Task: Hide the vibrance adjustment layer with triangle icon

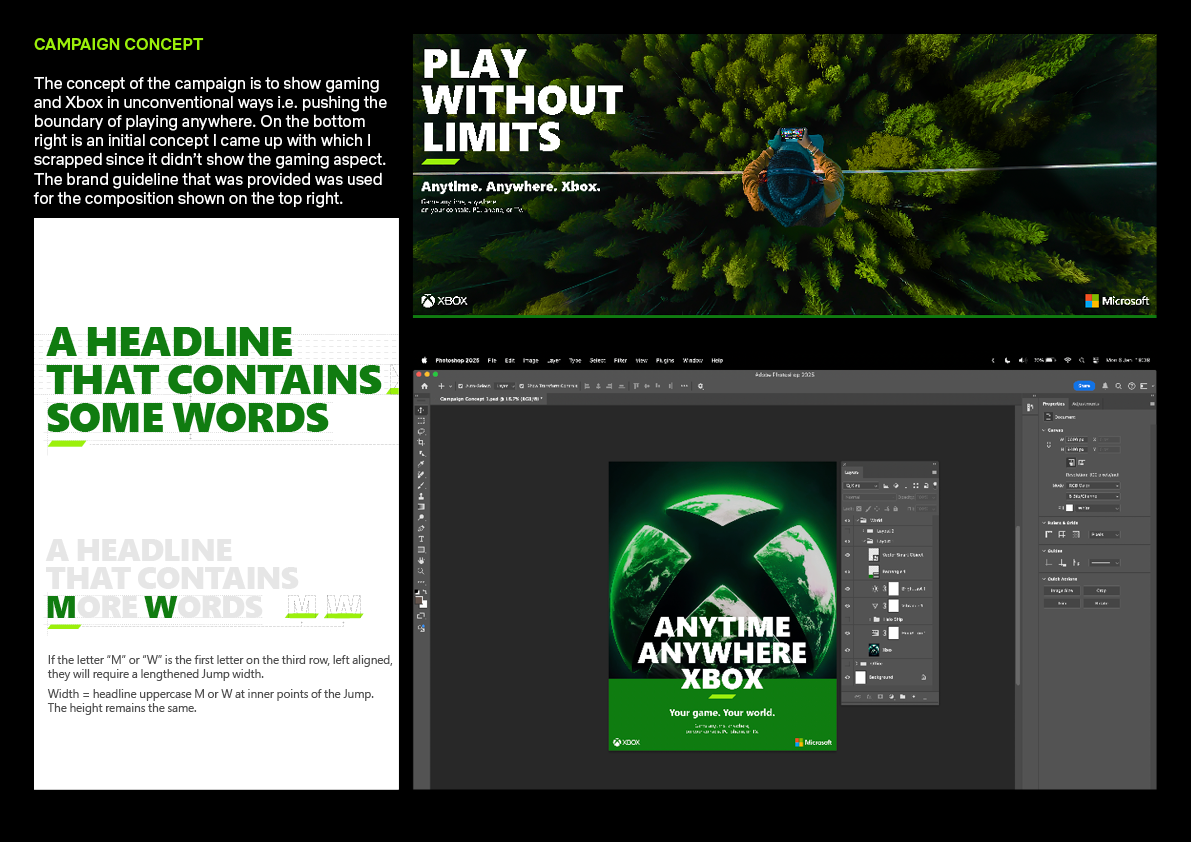Action: 847,606
